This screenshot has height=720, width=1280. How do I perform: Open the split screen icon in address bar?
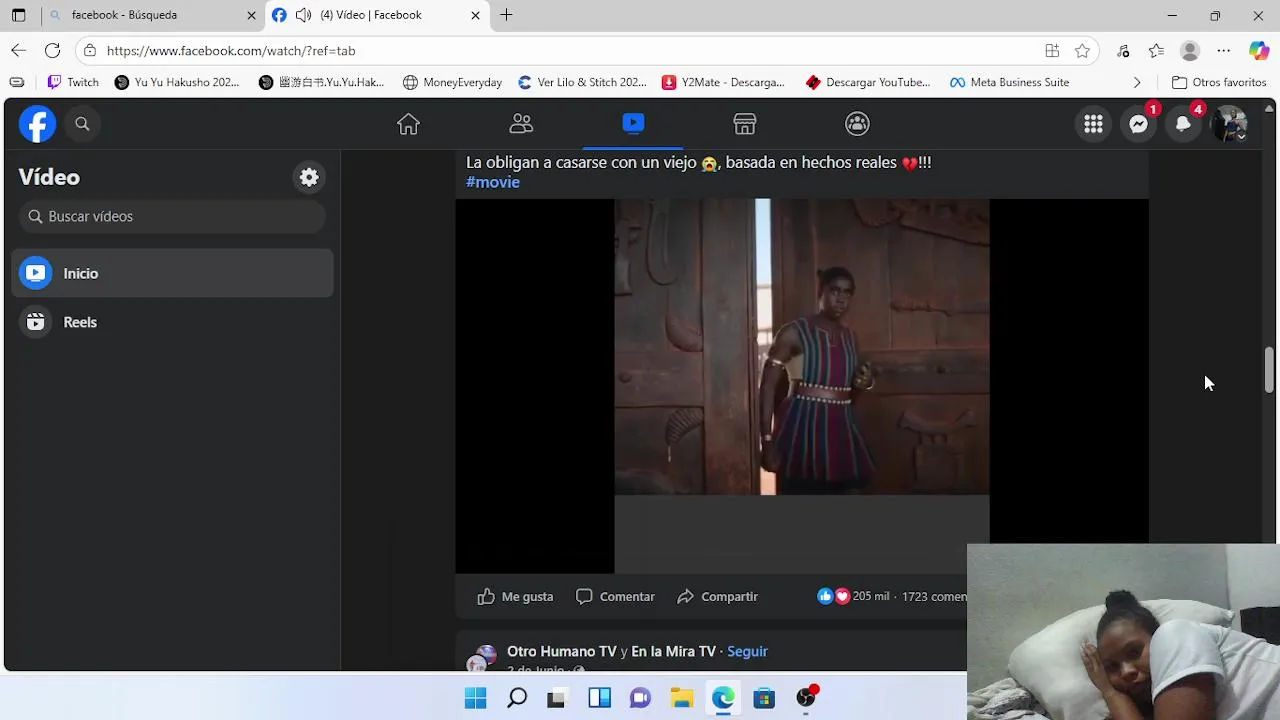pos(1052,51)
